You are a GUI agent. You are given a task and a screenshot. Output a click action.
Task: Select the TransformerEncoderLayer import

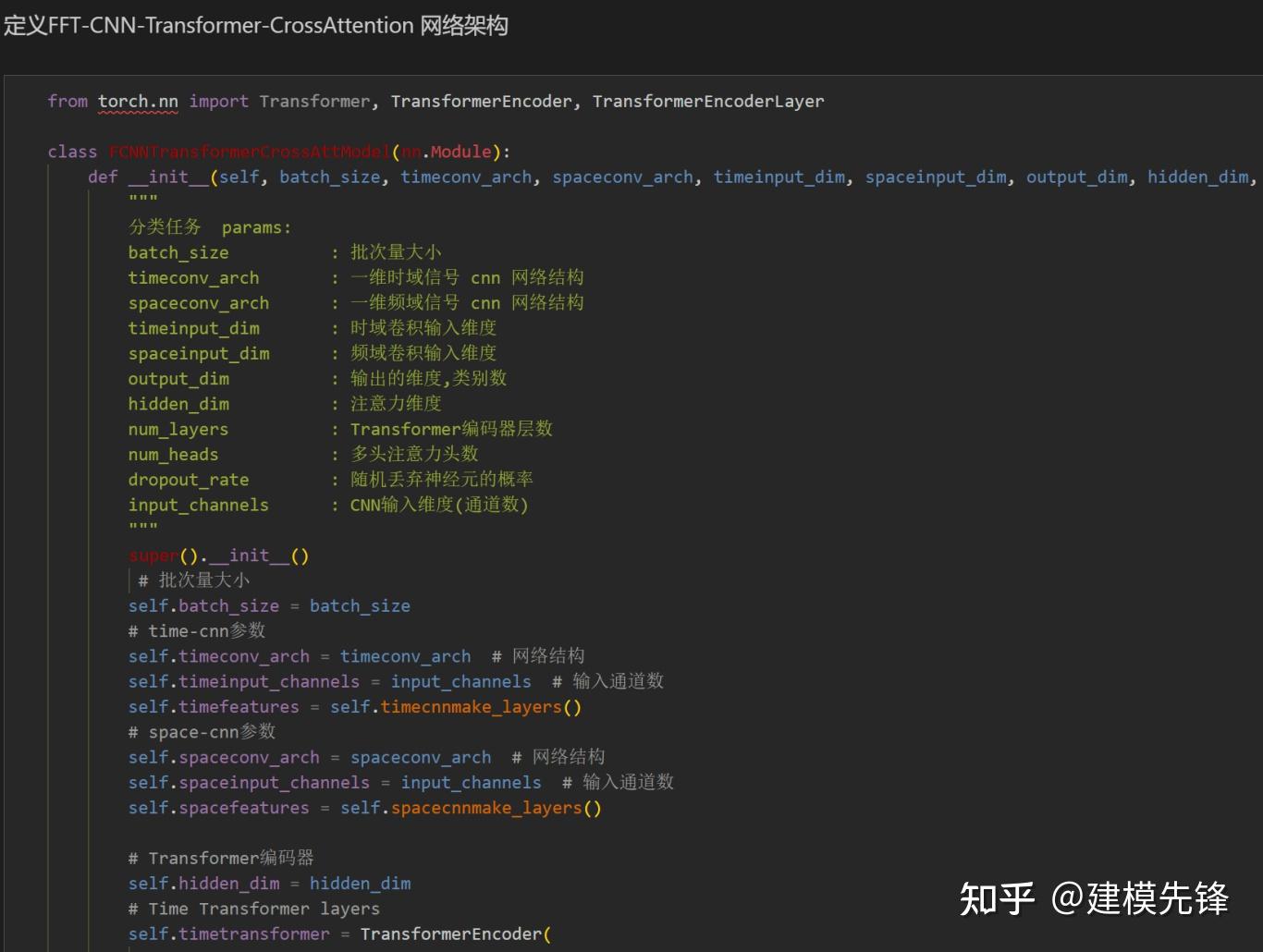[708, 102]
